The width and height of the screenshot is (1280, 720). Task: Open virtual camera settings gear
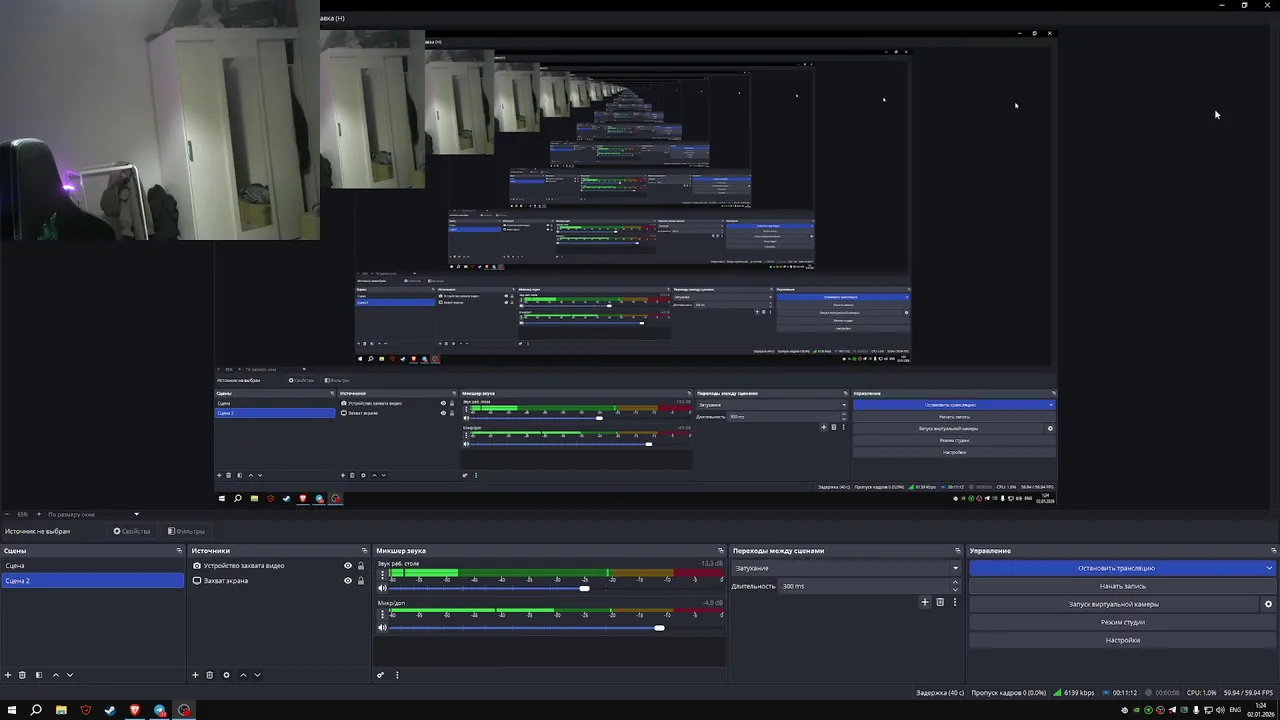pyautogui.click(x=1268, y=604)
